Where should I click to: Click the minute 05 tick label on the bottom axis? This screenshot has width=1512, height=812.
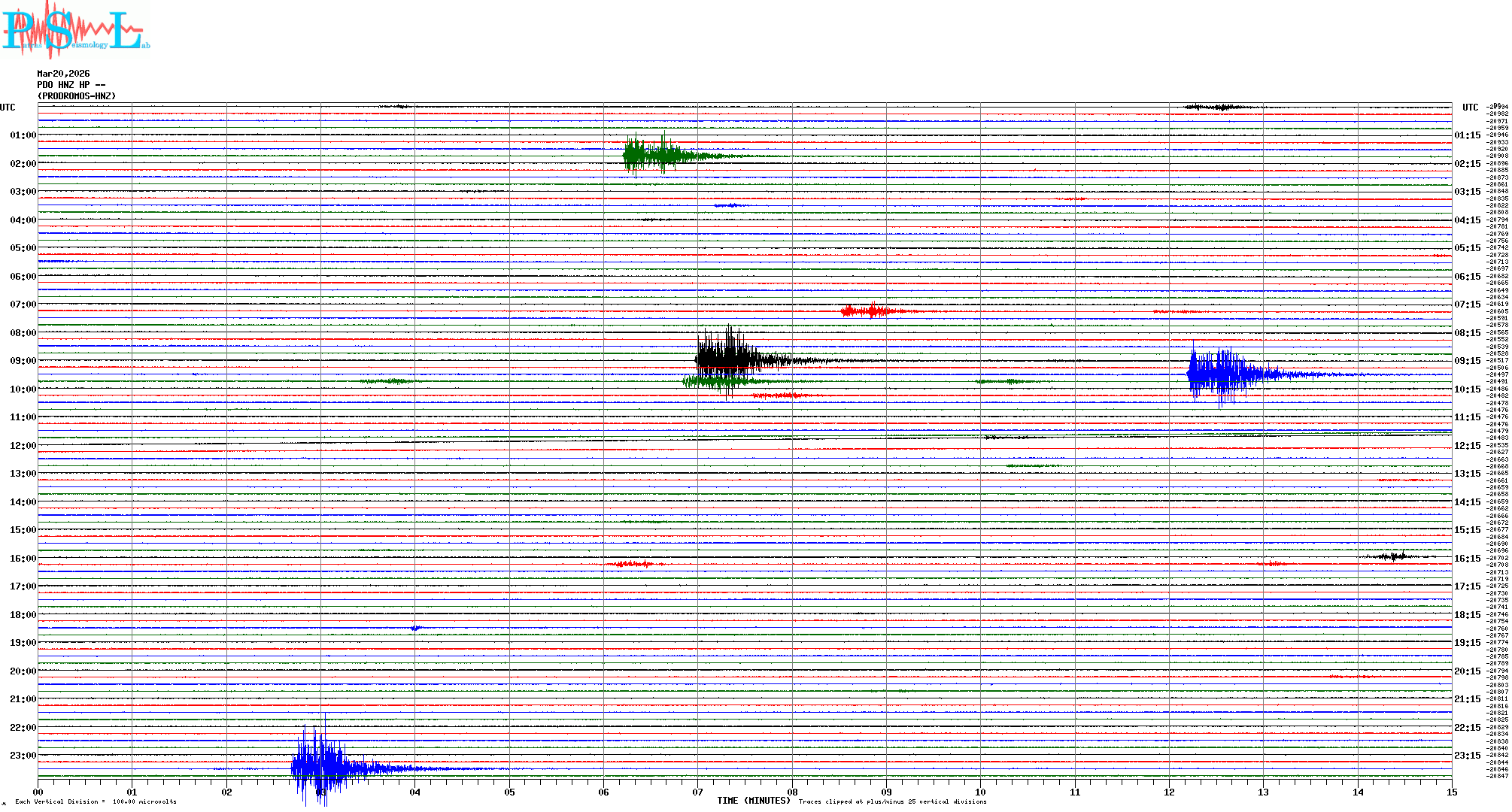[509, 792]
